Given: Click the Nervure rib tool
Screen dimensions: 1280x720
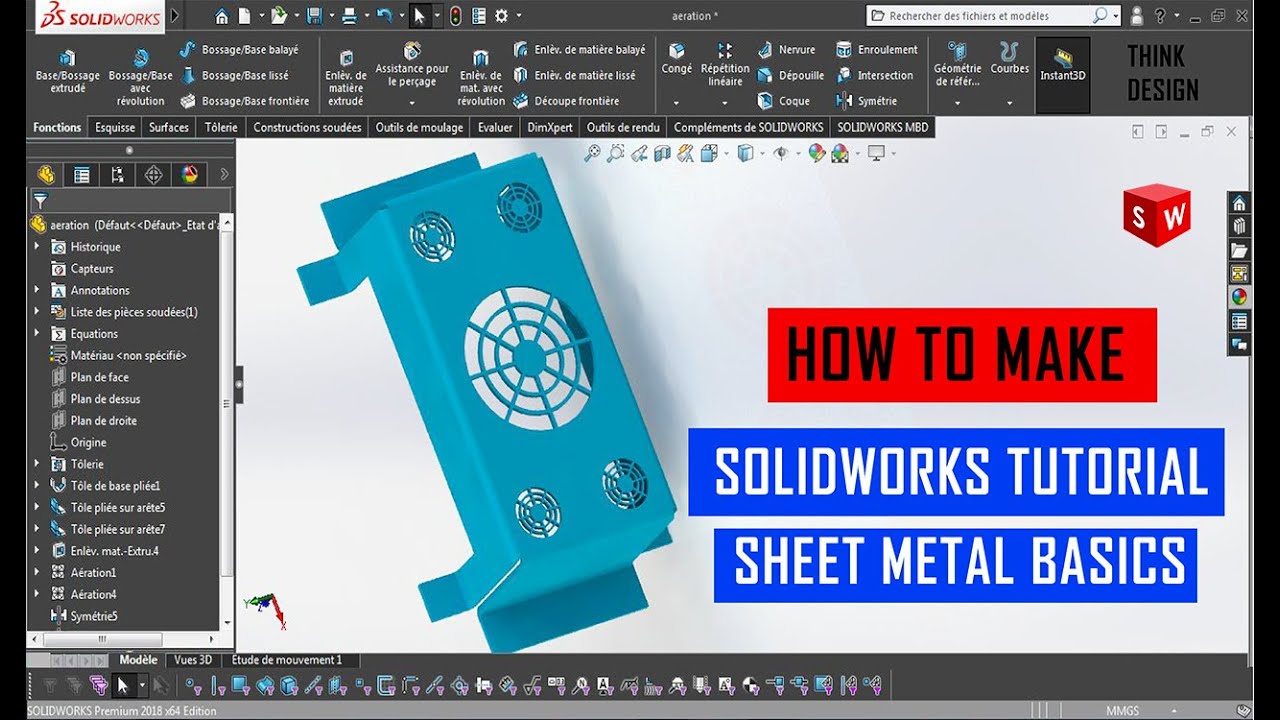Looking at the screenshot, I should point(786,49).
